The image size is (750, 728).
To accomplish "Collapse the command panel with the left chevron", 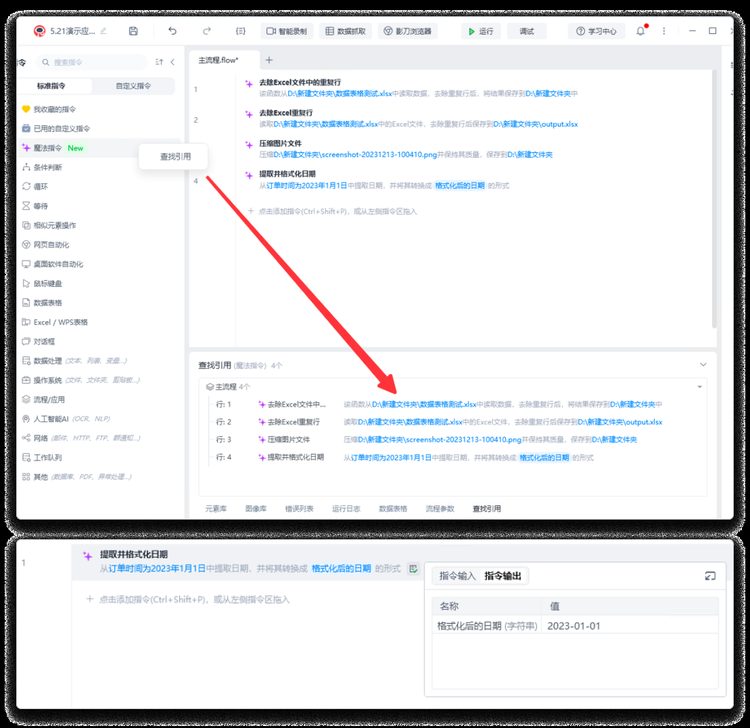I will [x=173, y=62].
